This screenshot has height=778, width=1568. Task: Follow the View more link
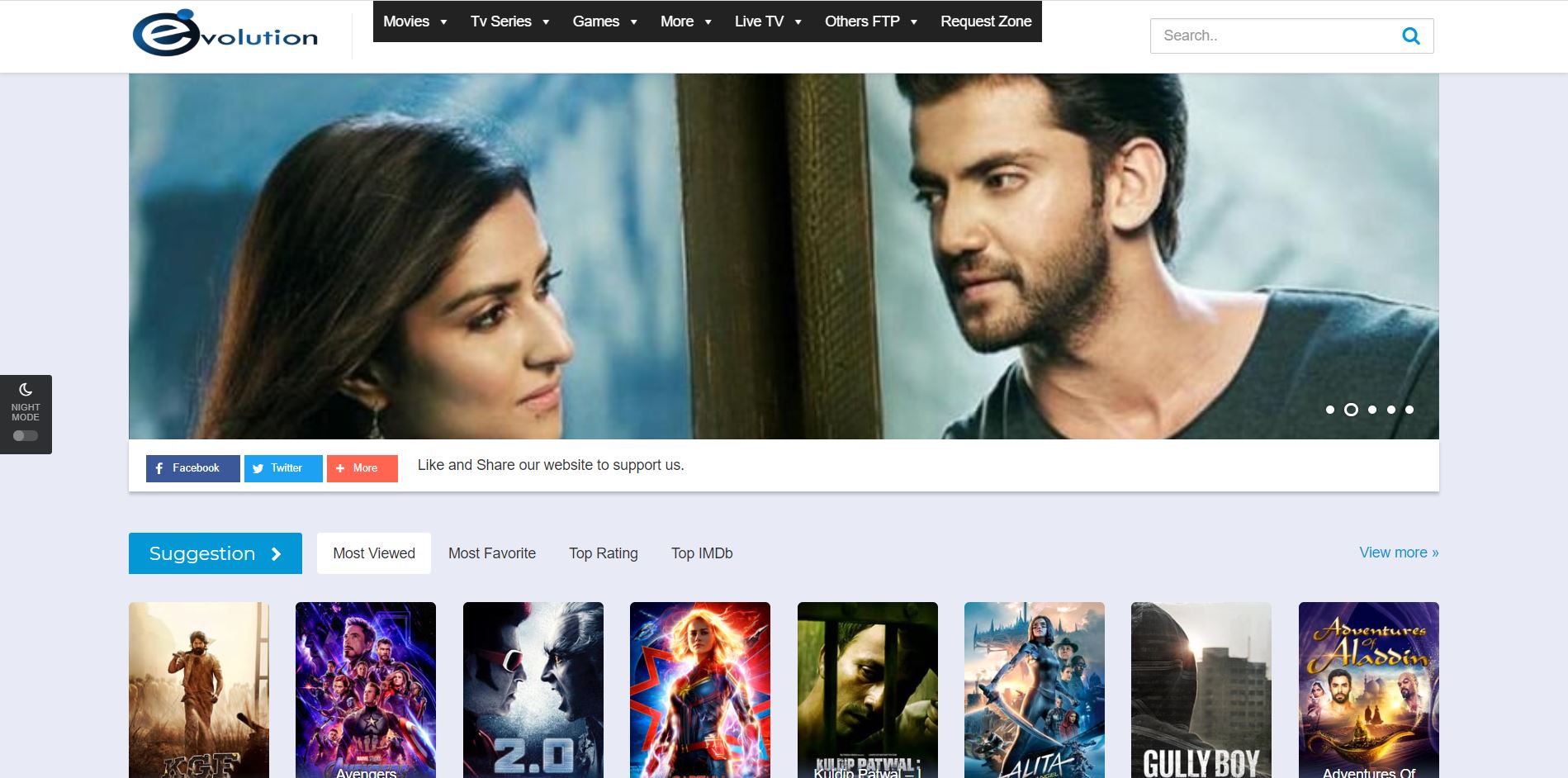[x=1399, y=553]
